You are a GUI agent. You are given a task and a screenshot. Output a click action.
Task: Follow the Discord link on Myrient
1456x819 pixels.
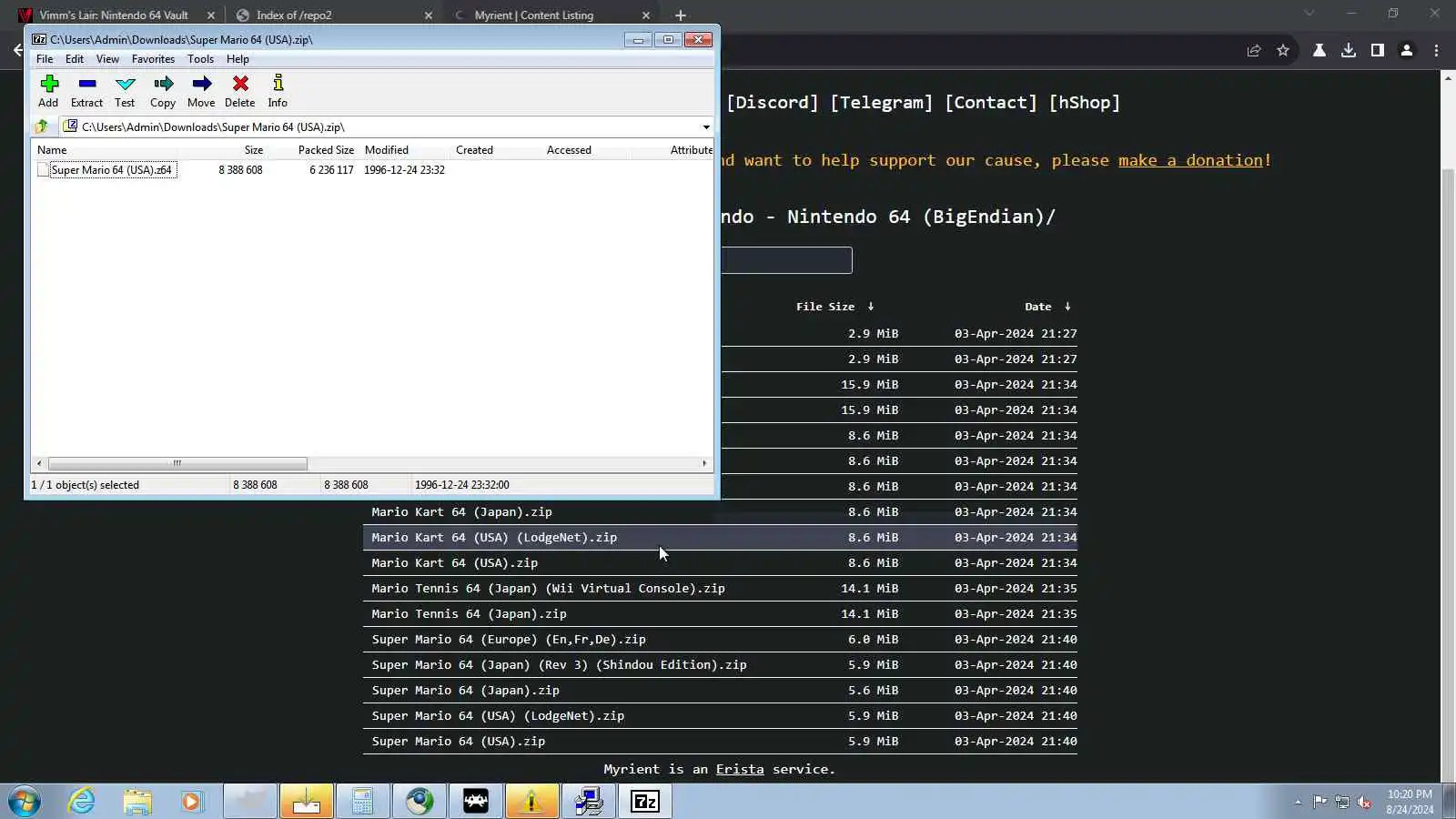(x=773, y=103)
